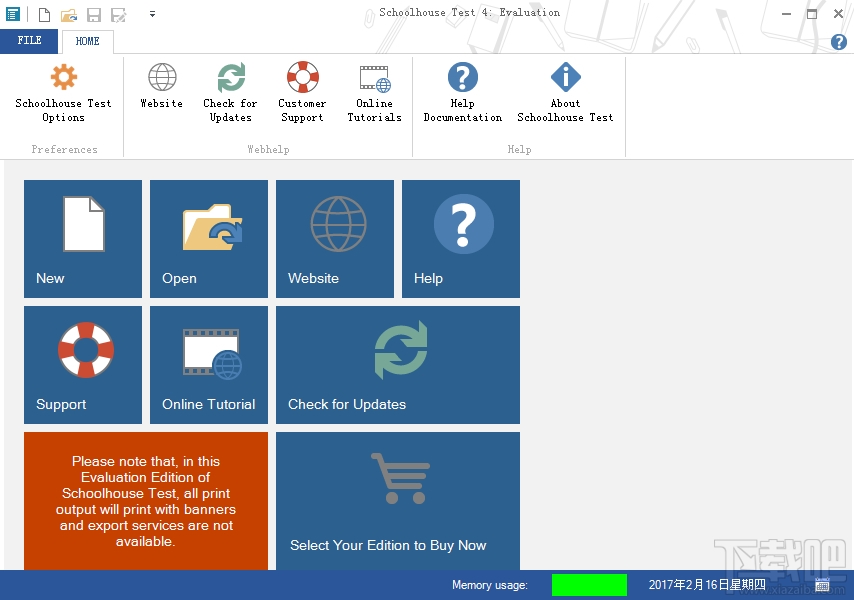Open Online Tutorials in ribbon
The image size is (854, 600).
374,93
